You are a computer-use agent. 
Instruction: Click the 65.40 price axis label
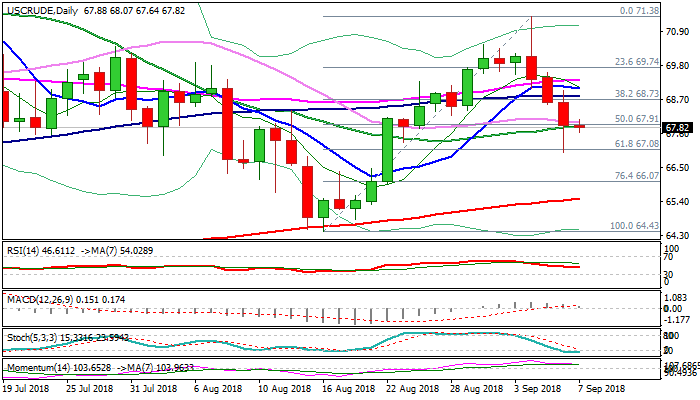click(678, 201)
